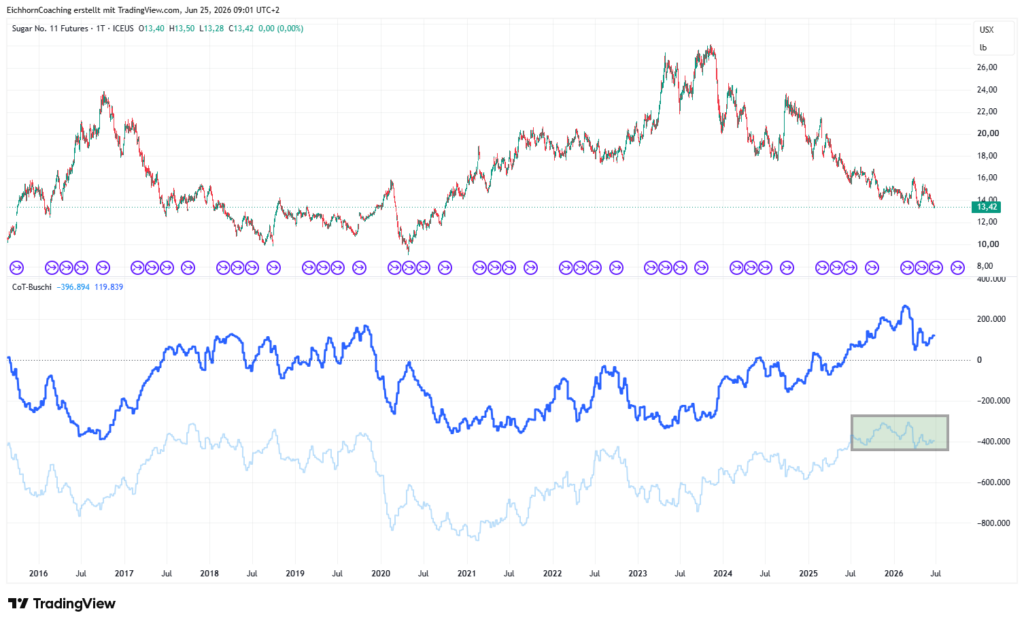The image size is (1024, 624).
Task: Click the 2019 time axis label
Action: [295, 574]
